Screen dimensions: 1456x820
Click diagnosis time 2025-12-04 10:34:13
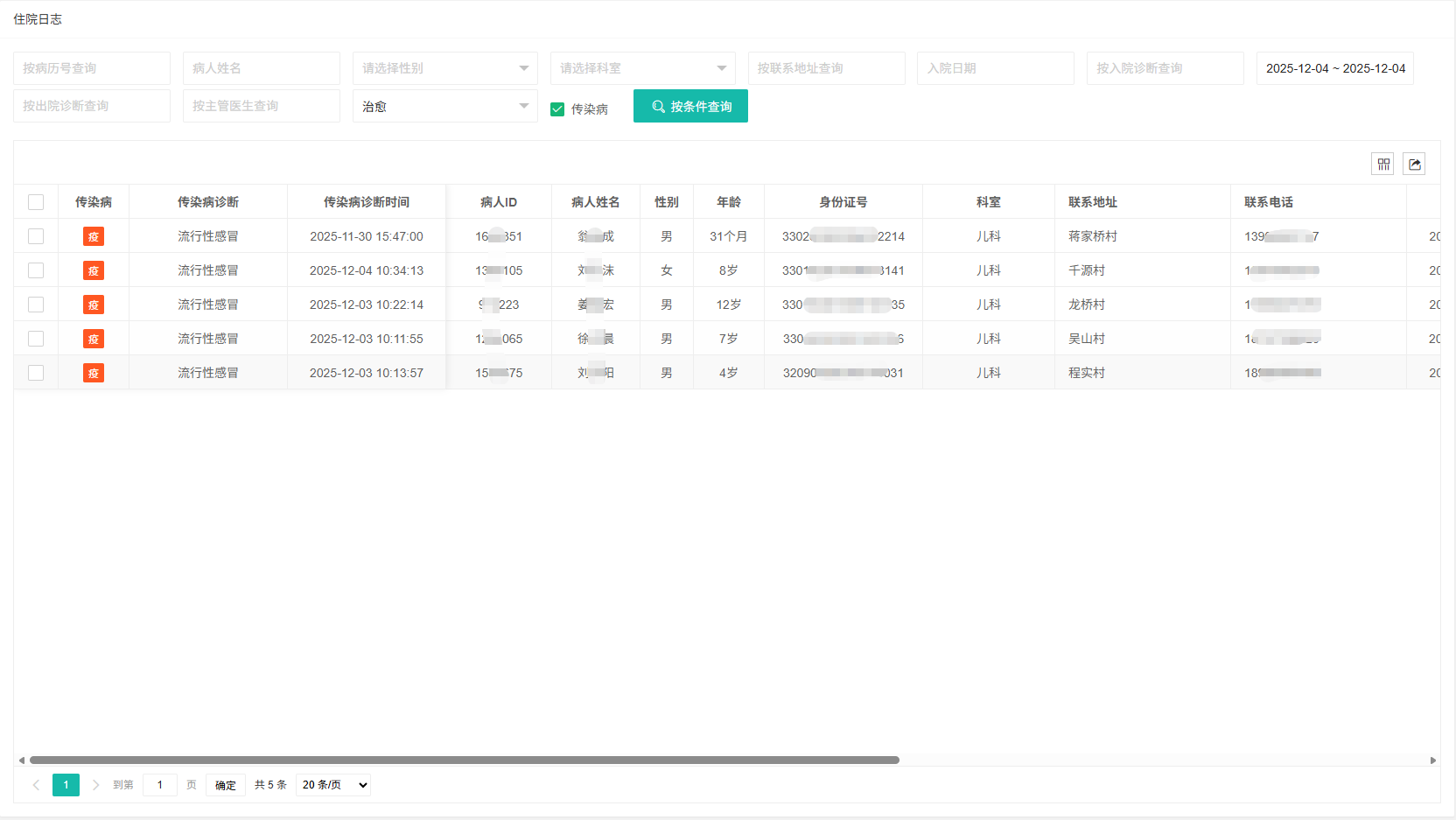(367, 270)
